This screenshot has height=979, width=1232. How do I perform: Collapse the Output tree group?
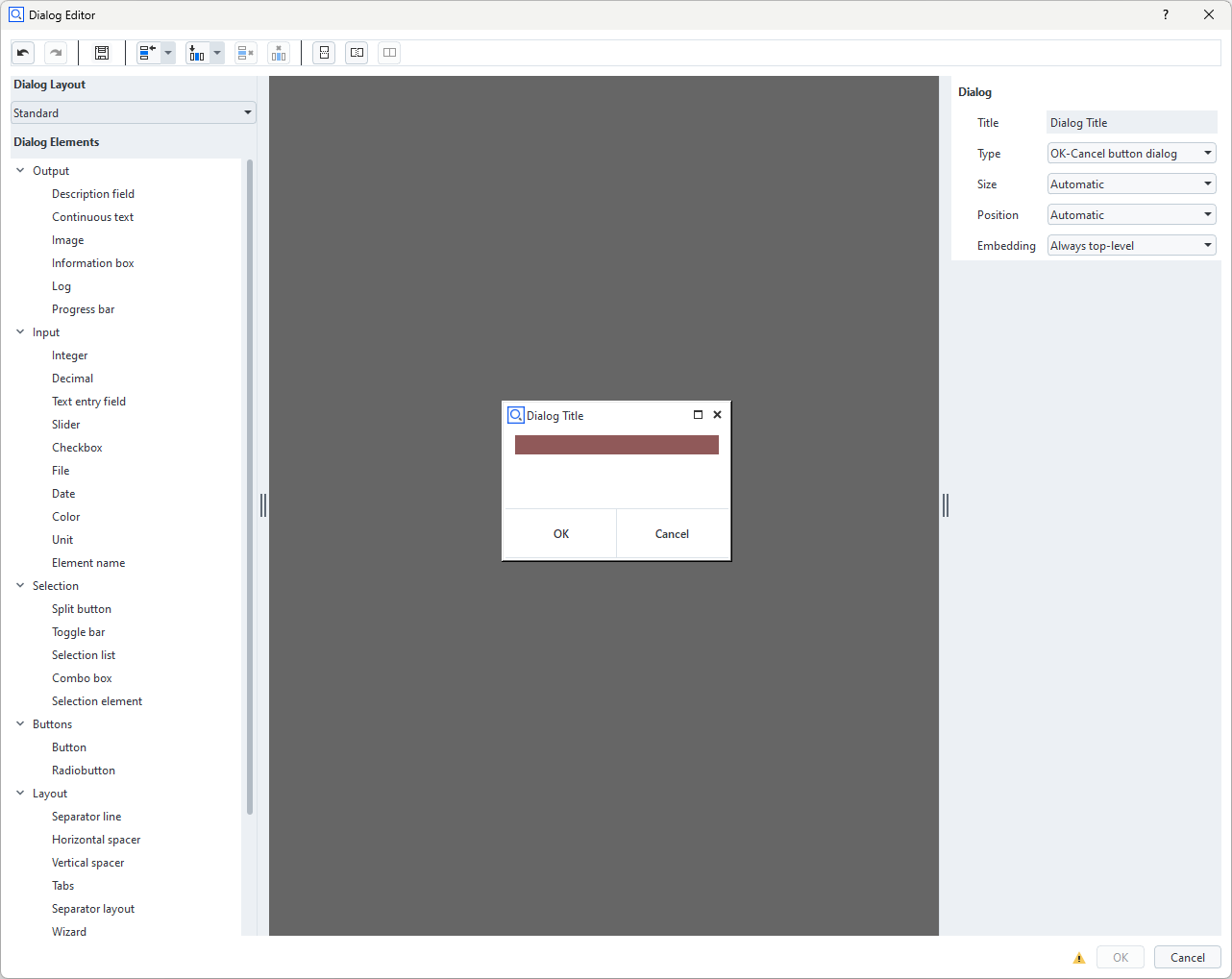pyautogui.click(x=20, y=171)
